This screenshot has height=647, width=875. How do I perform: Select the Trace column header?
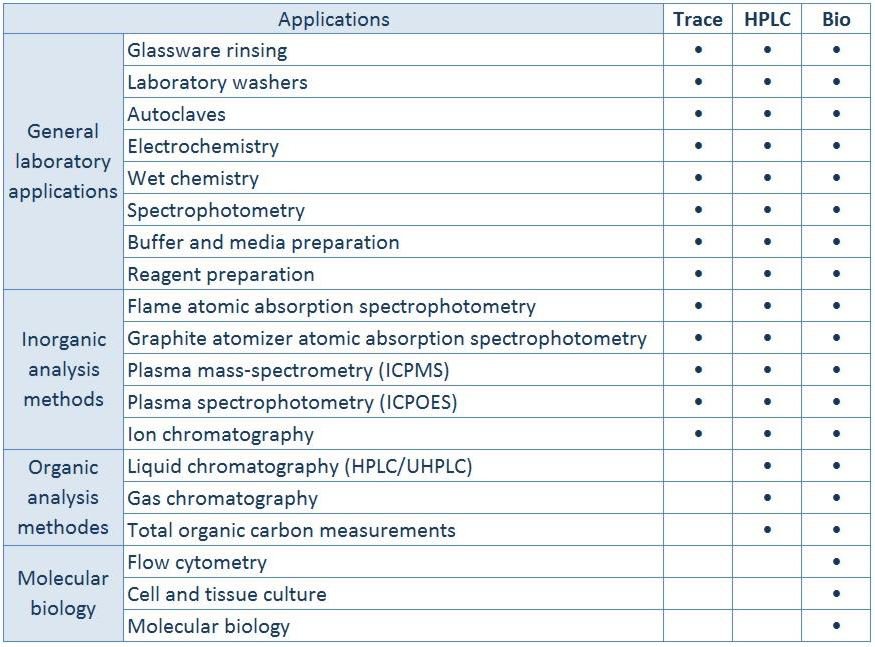click(698, 20)
